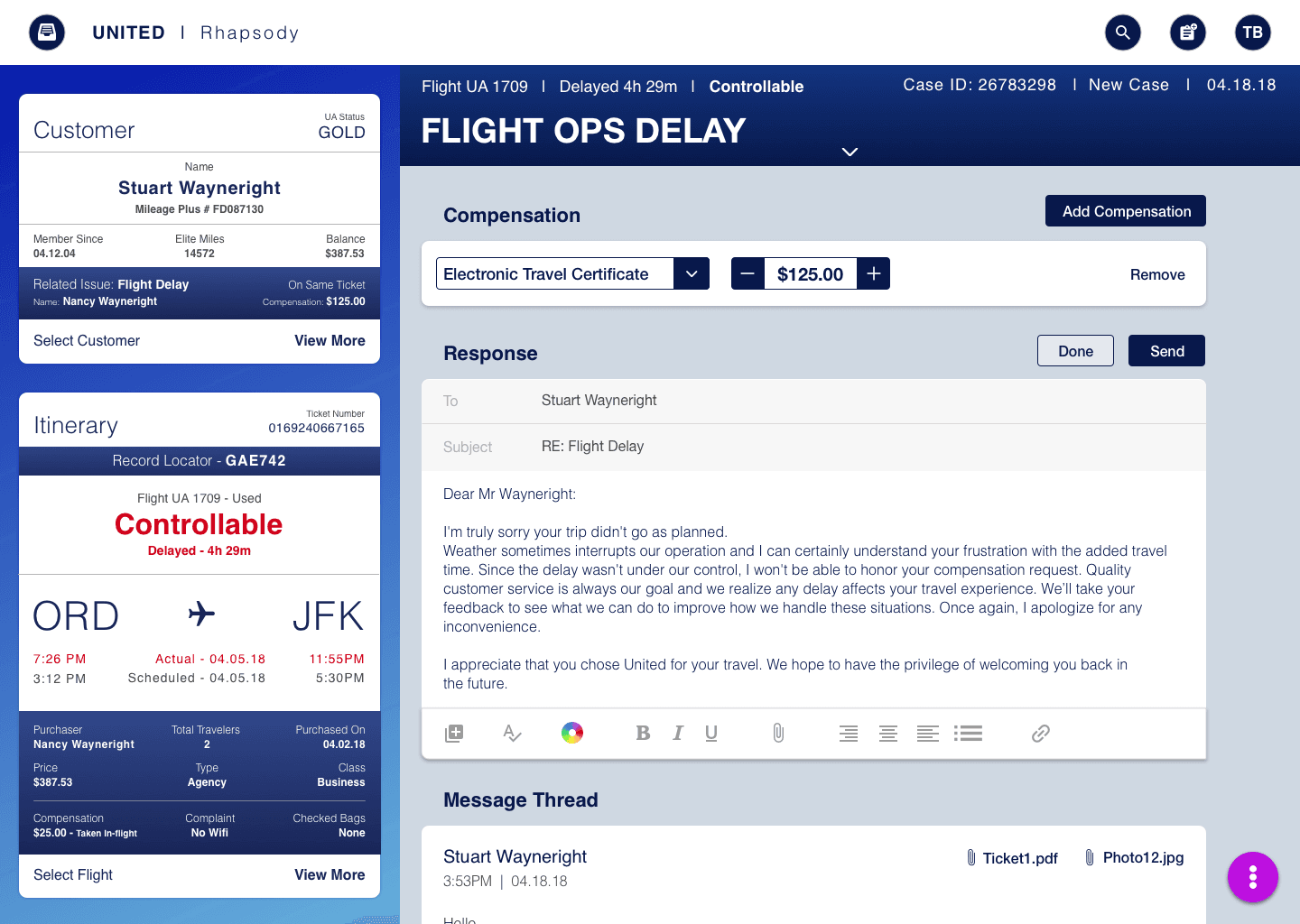Click the Add Compensation button
Viewport: 1300px width, 924px height.
1126,211
